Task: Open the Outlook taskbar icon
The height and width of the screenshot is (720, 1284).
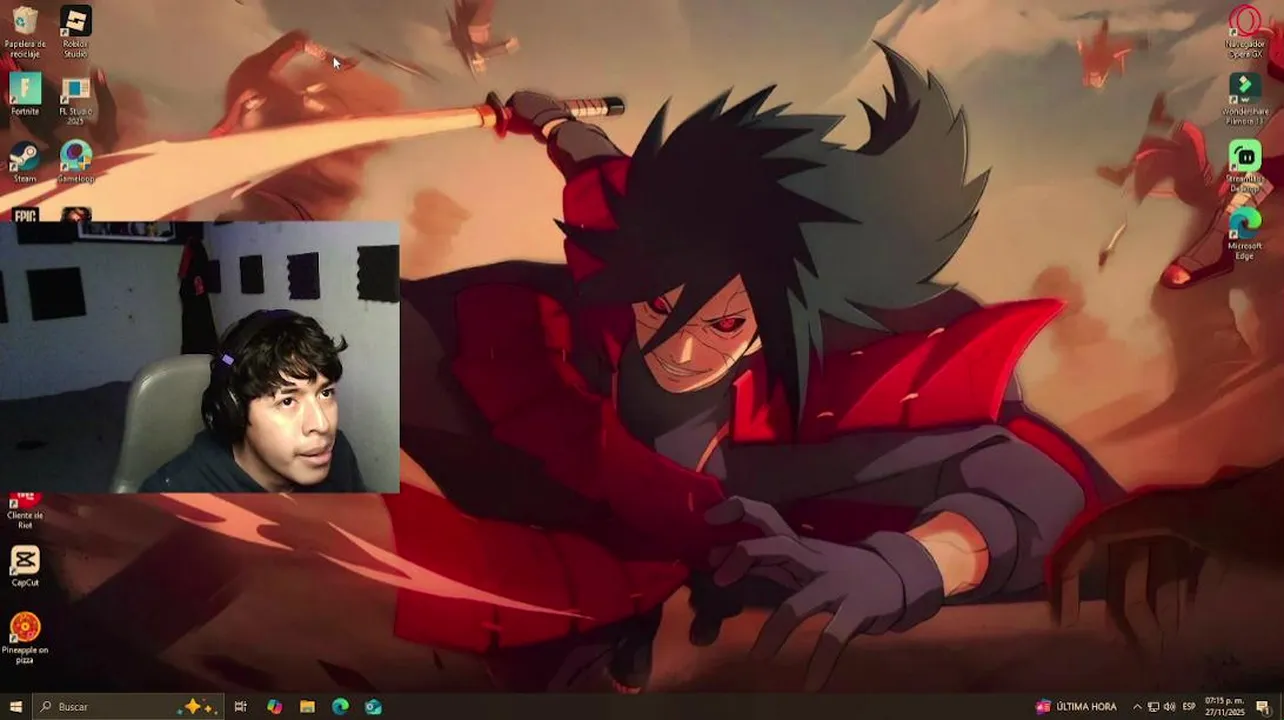Action: 373,707
